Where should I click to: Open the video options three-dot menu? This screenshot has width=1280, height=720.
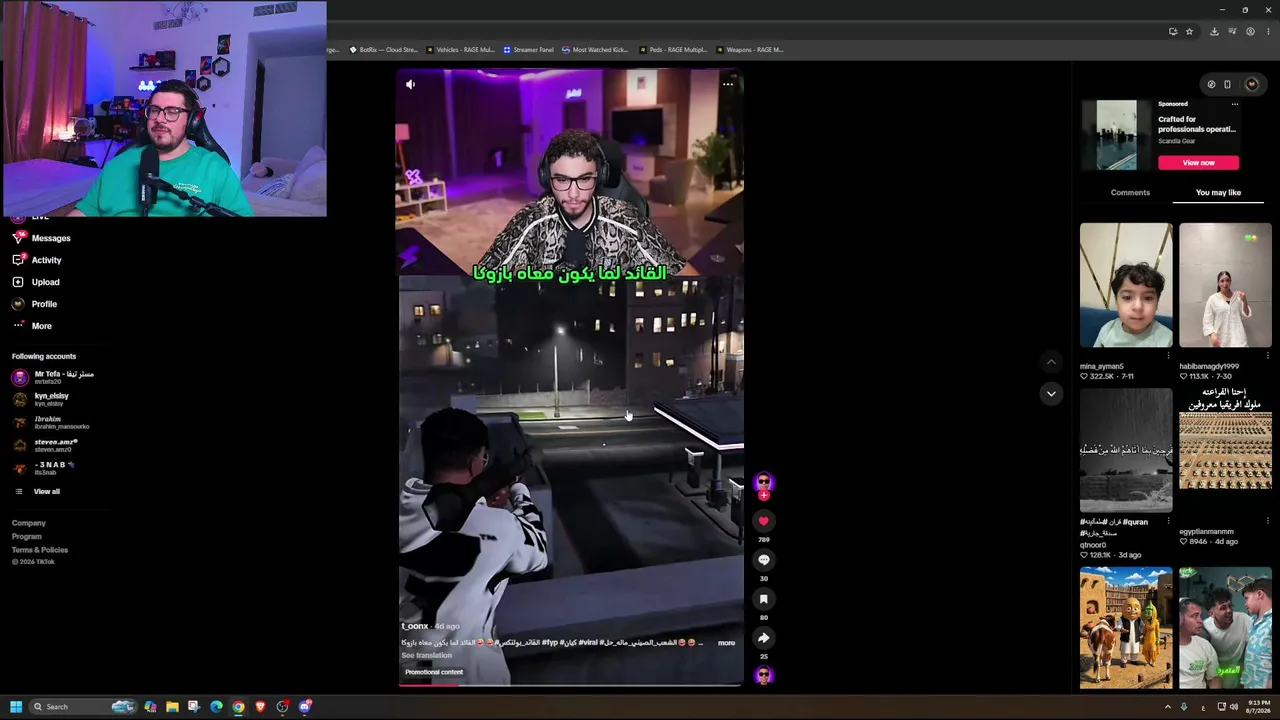point(728,84)
